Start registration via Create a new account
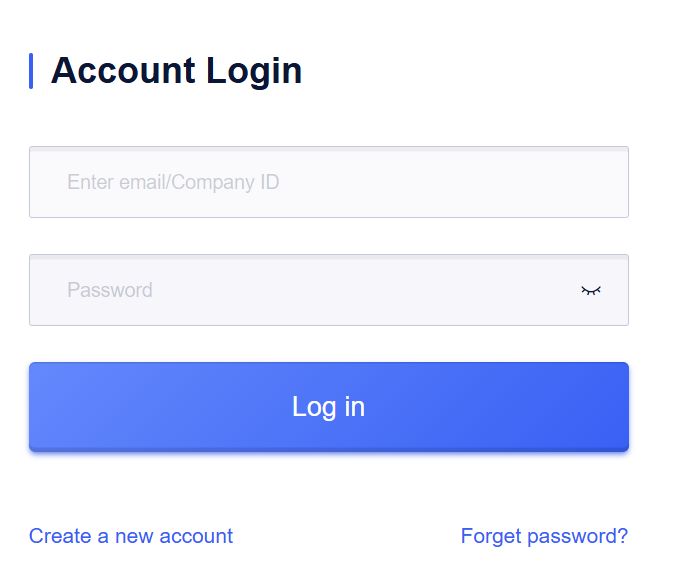The height and width of the screenshot is (584, 674). [x=131, y=536]
